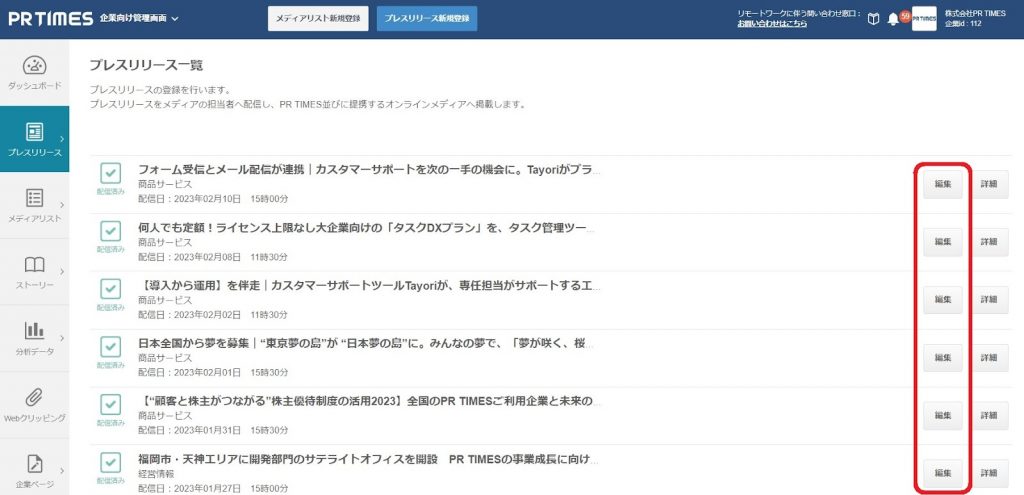The width and height of the screenshot is (1024, 495).
Task: Expand the 企業ページ sidebar chevron
Action: (62, 470)
